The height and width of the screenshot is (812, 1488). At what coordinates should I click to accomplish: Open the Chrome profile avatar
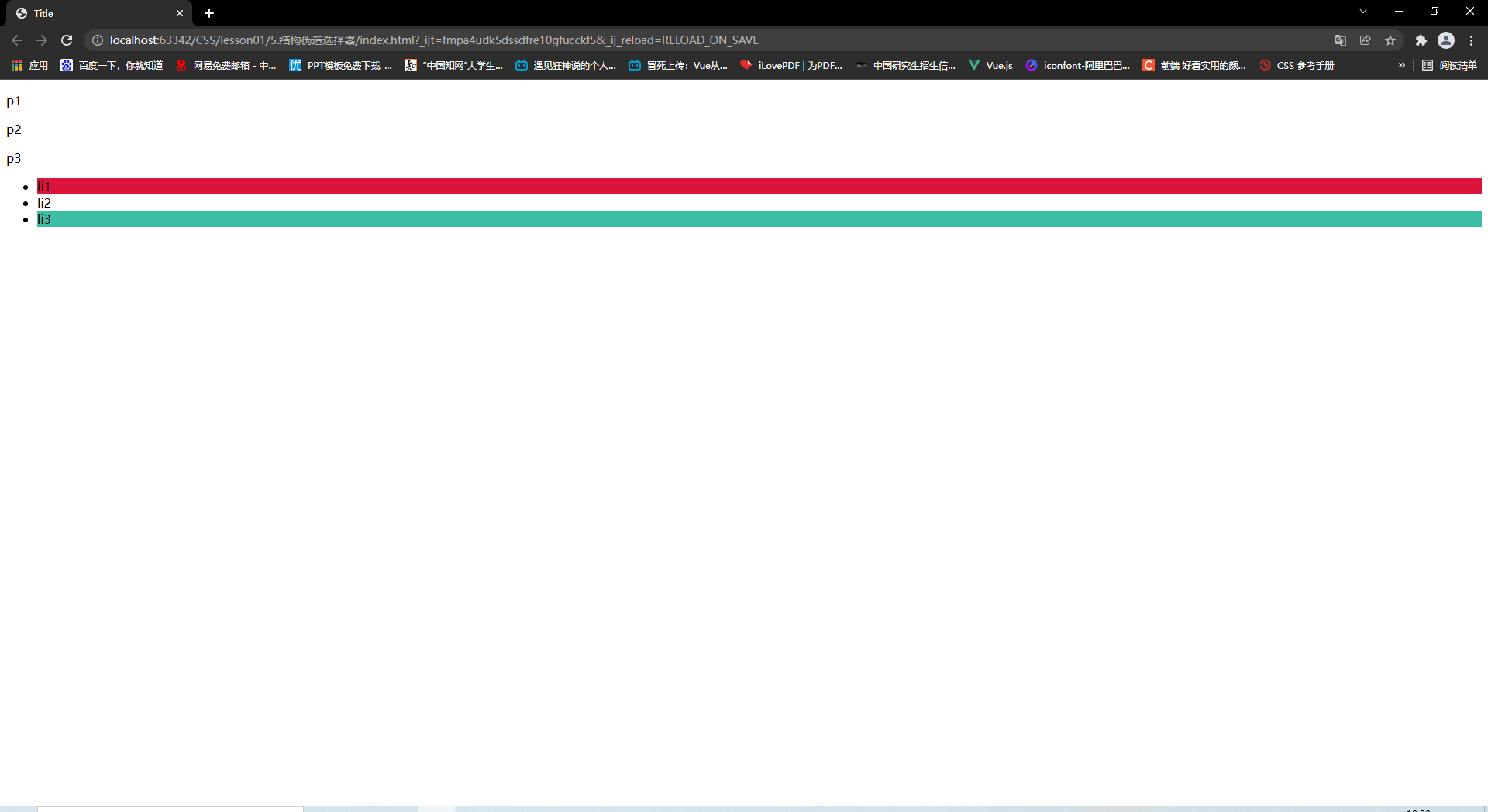pyautogui.click(x=1446, y=40)
